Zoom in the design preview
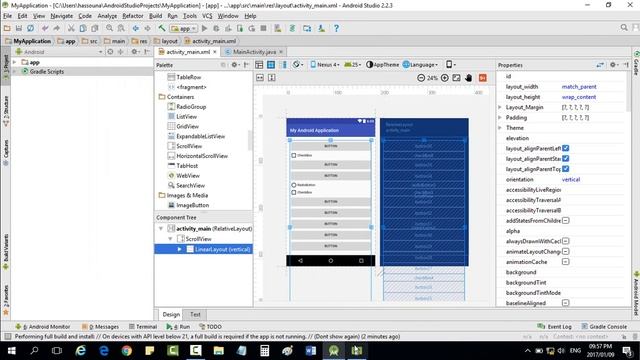640x360 pixels. coord(445,78)
